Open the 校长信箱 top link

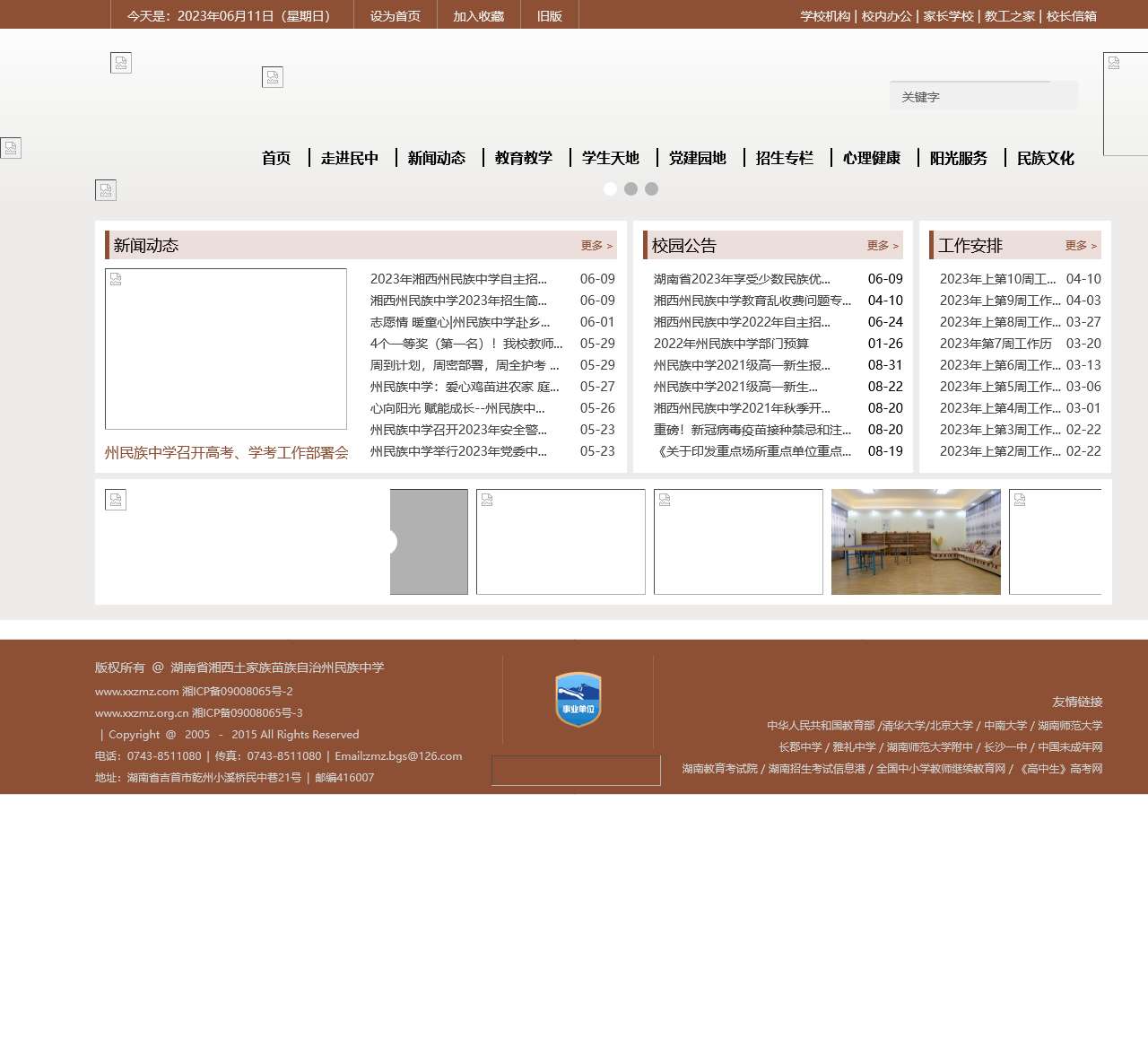point(1072,16)
